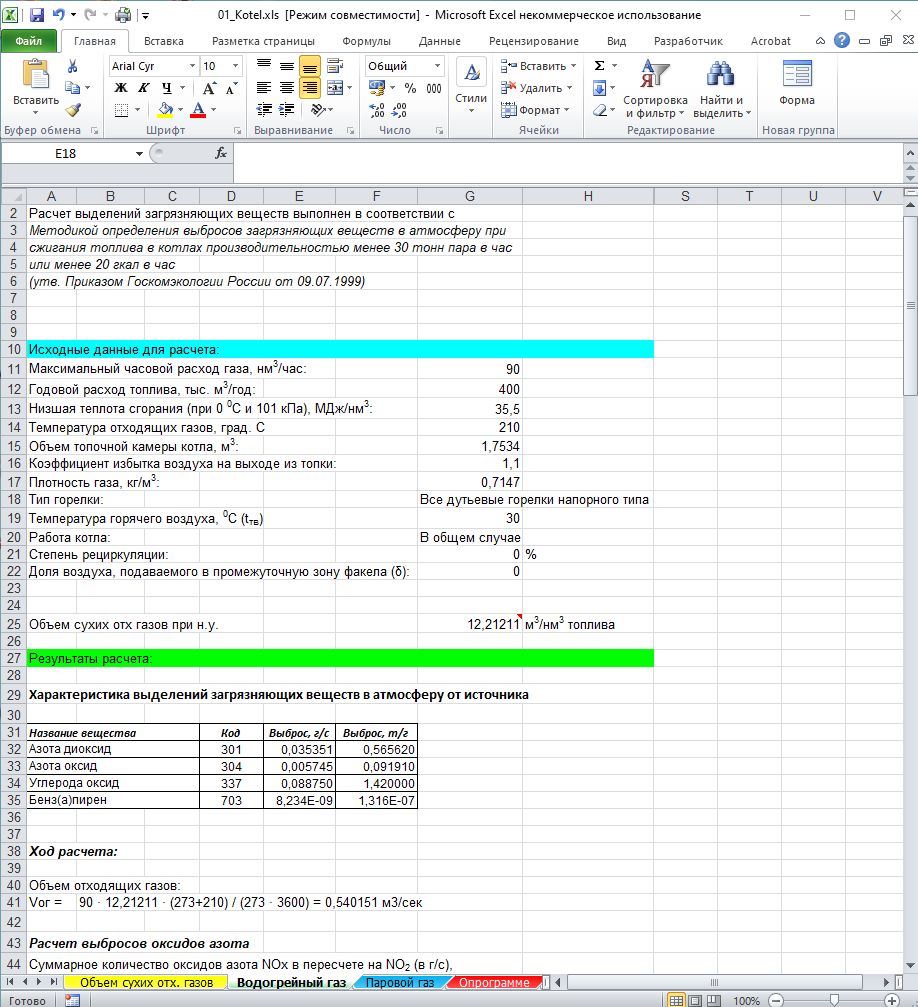Open the Arial Cyr font name dropdown

click(192, 66)
